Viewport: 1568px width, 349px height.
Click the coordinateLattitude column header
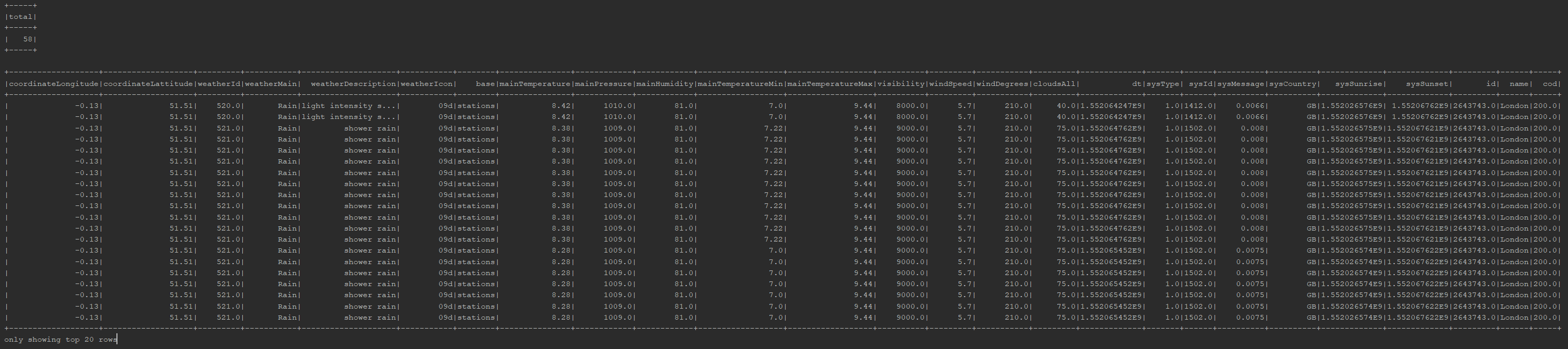(148, 84)
